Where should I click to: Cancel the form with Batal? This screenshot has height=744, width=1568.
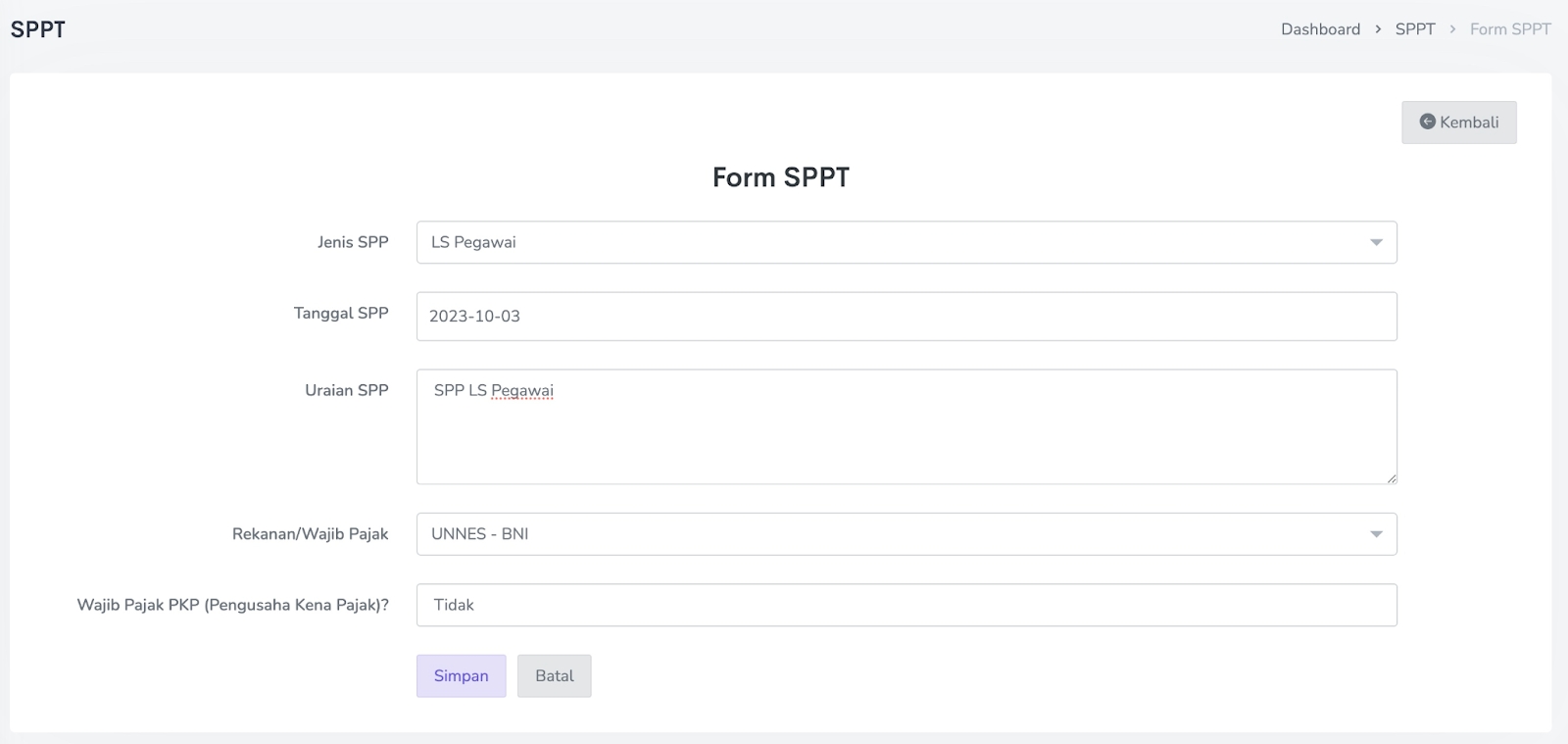(555, 676)
